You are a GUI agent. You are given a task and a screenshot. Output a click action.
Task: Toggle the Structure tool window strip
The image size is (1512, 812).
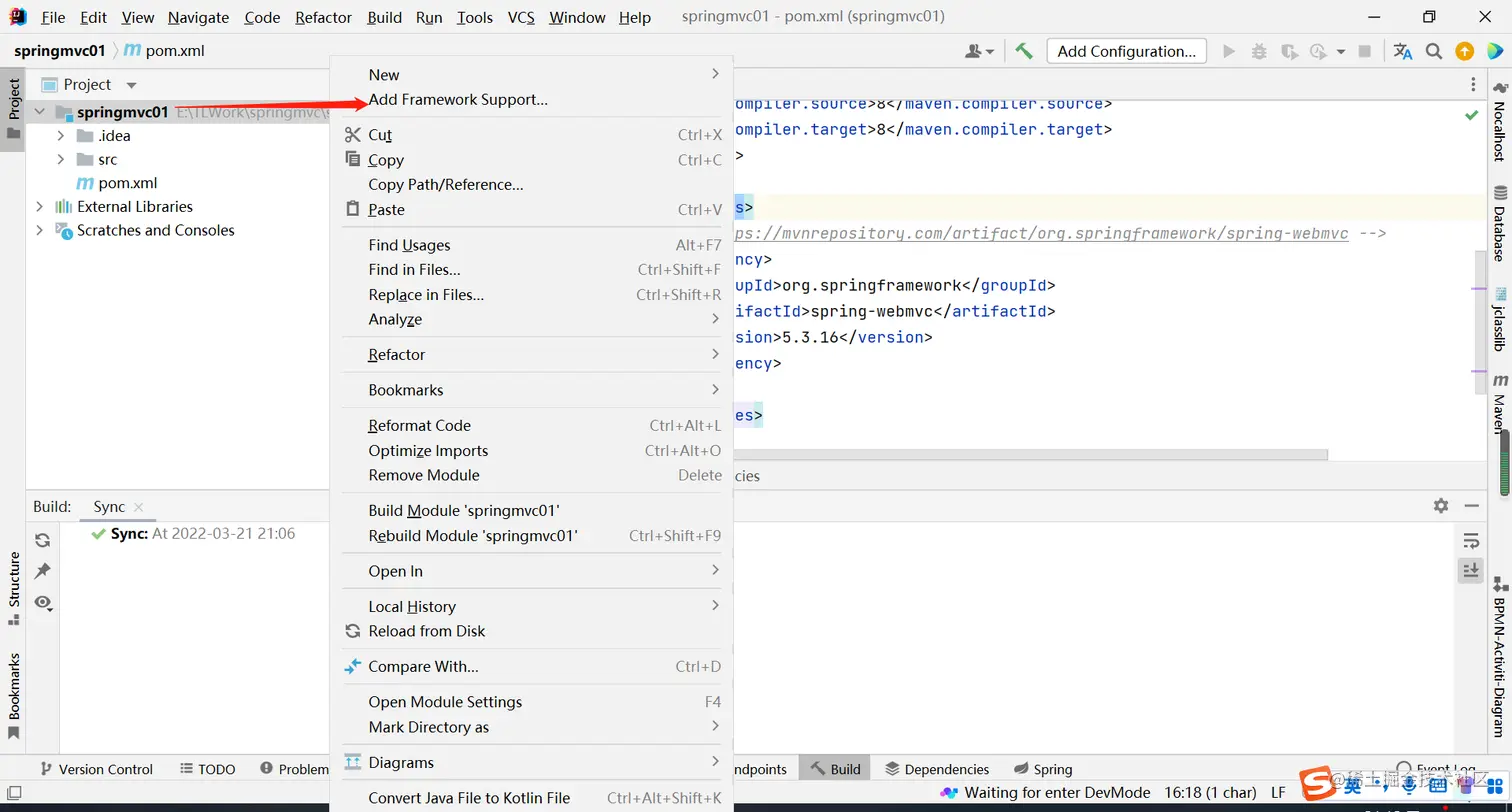click(13, 588)
